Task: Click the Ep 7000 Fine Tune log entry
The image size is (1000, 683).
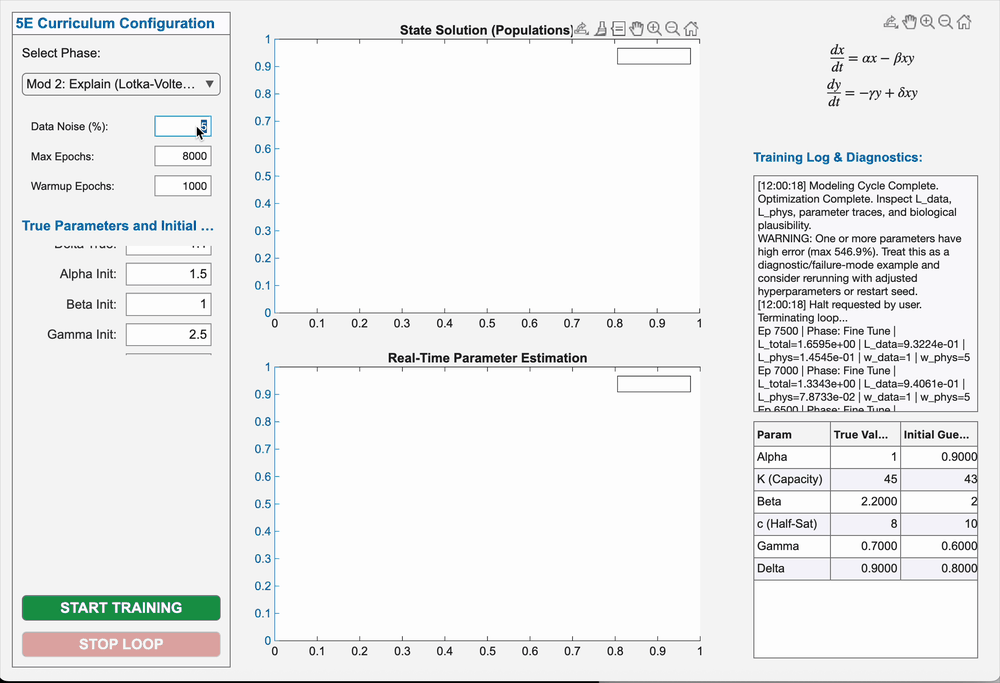Action: (864, 384)
